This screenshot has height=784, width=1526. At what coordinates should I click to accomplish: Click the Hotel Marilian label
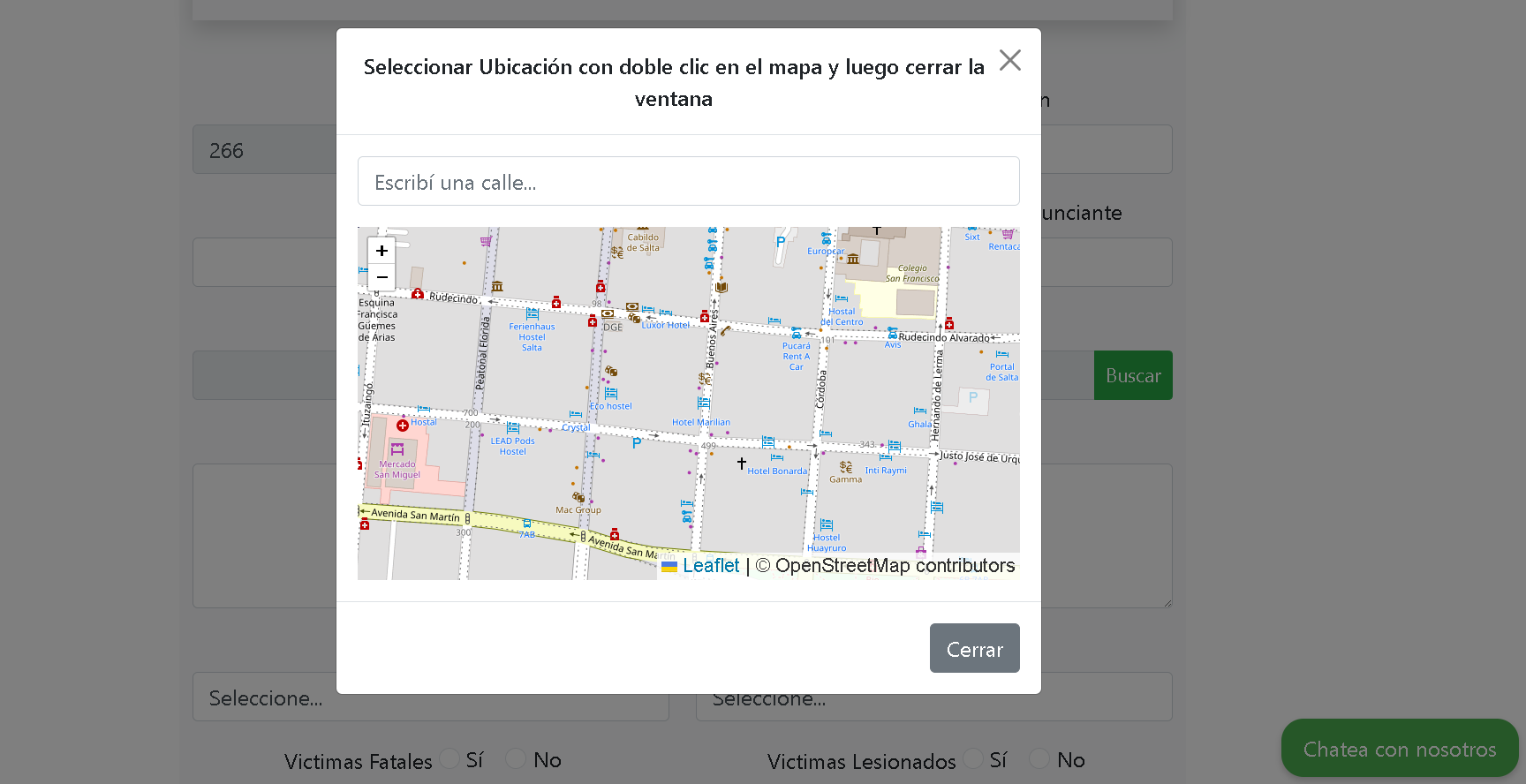[701, 422]
